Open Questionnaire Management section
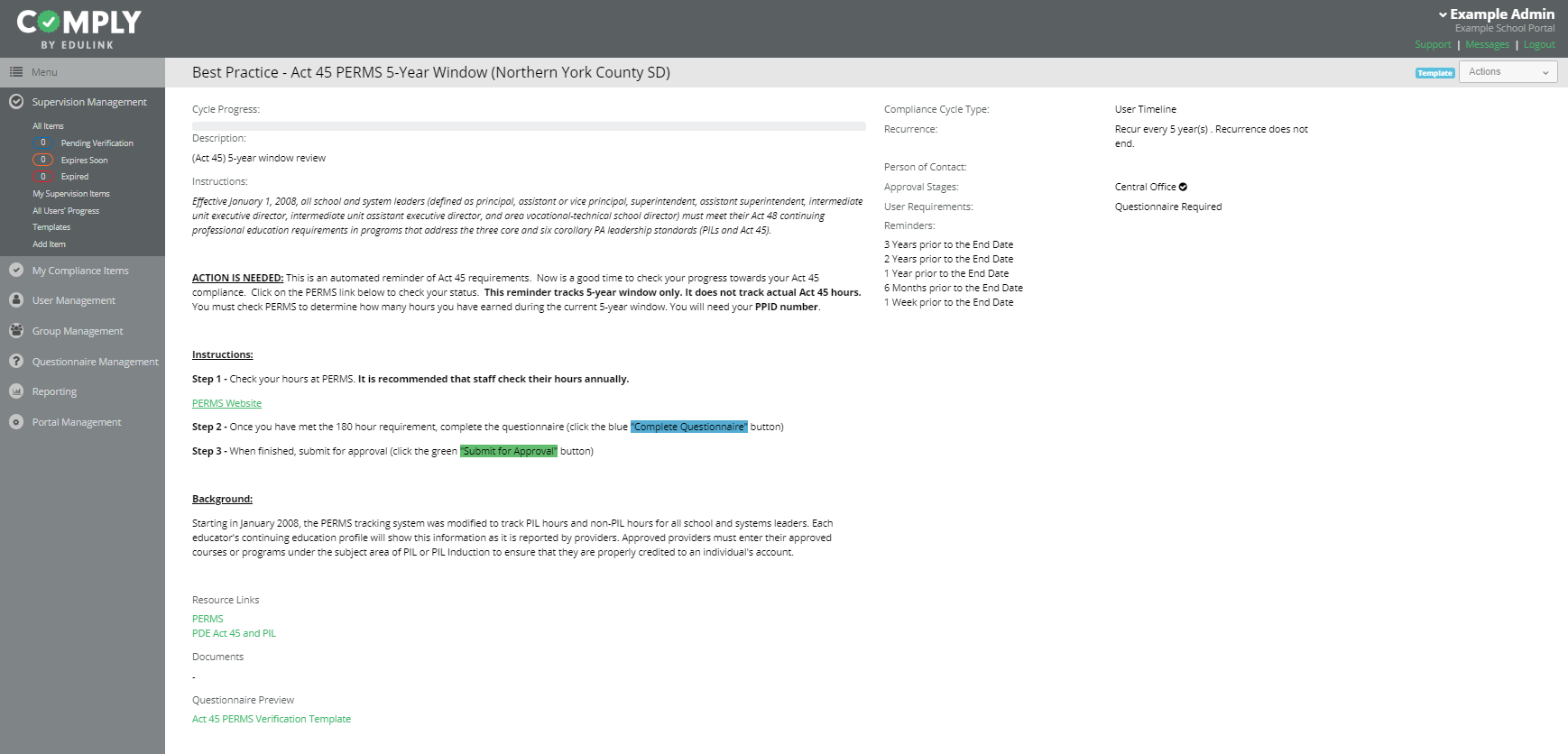The height and width of the screenshot is (754, 1568). tap(96, 362)
